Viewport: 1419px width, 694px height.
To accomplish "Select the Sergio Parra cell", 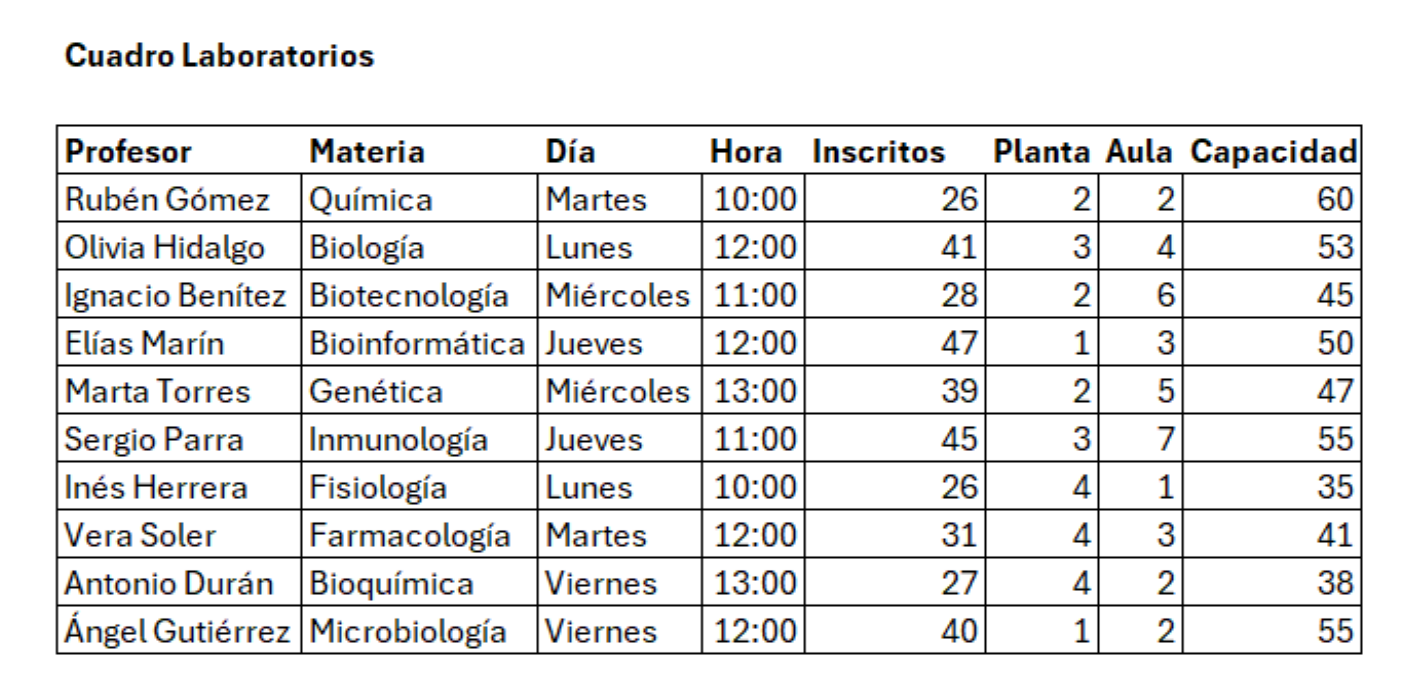I will point(154,440).
